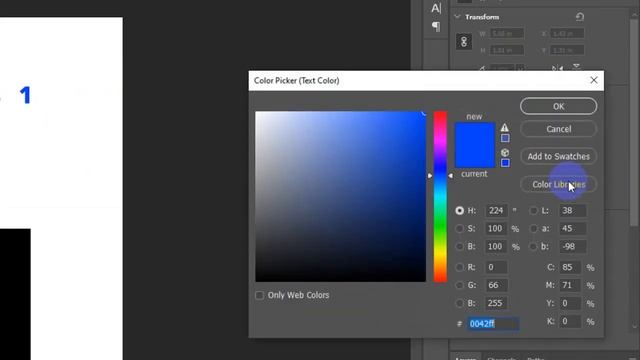This screenshot has height=360, width=640.
Task: Click the K black percentage field
Action: [x=570, y=321]
